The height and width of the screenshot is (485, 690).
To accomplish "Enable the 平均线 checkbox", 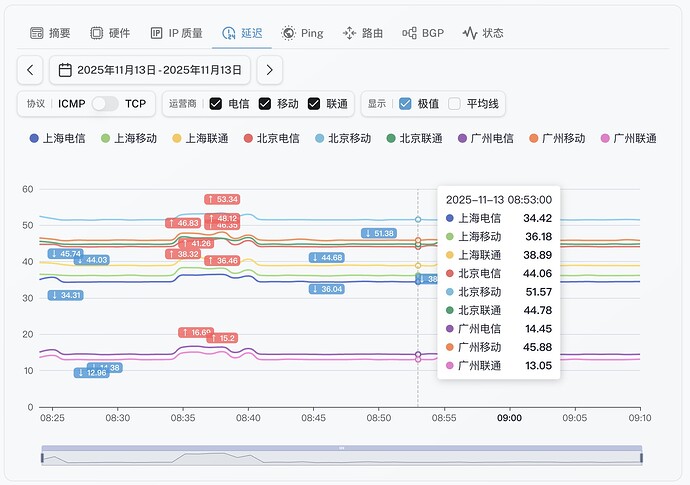I will click(455, 103).
